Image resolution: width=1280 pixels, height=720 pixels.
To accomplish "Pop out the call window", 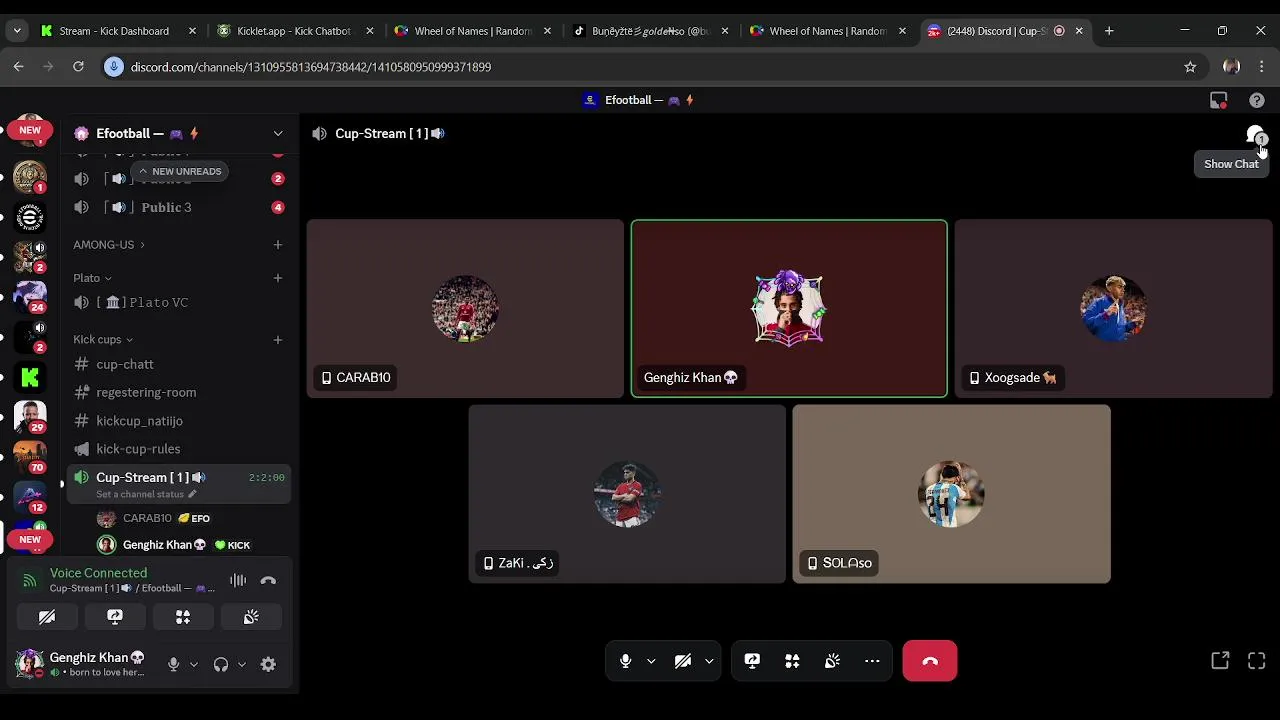I will [1220, 661].
